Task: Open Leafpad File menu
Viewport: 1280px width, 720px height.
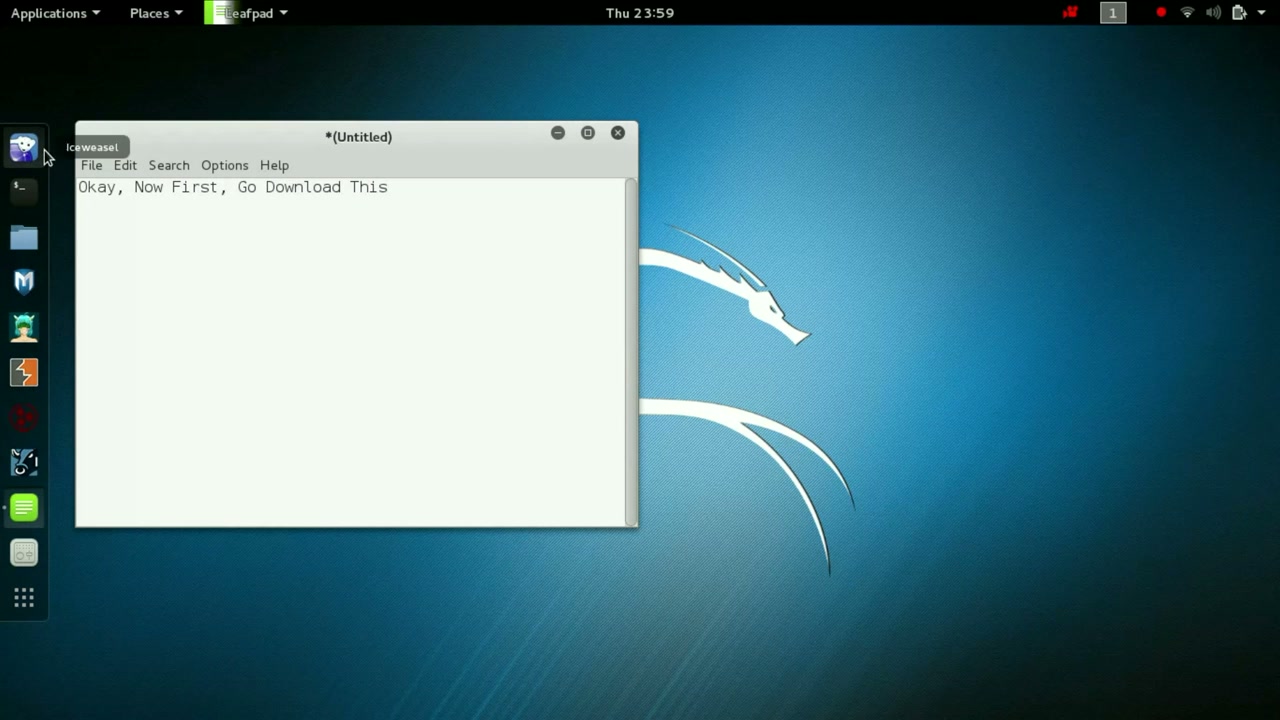Action: pyautogui.click(x=91, y=165)
